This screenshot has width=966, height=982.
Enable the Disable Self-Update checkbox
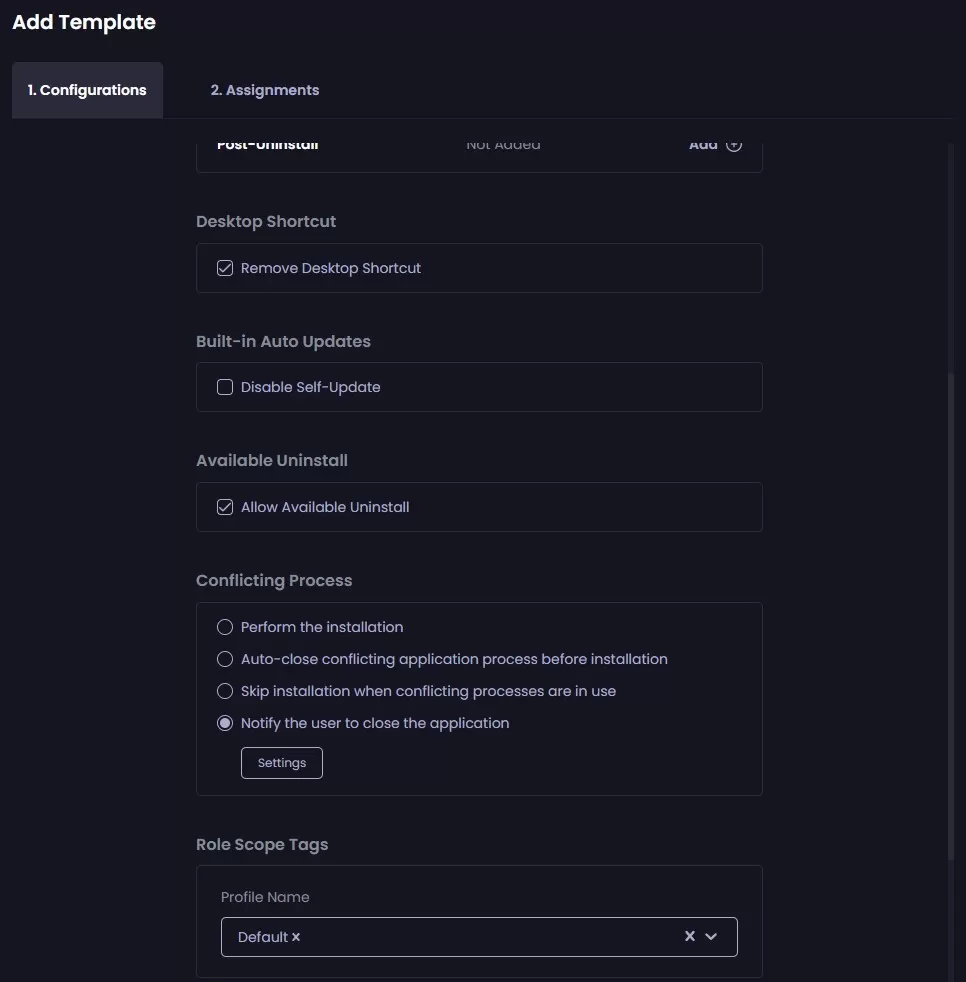(224, 387)
